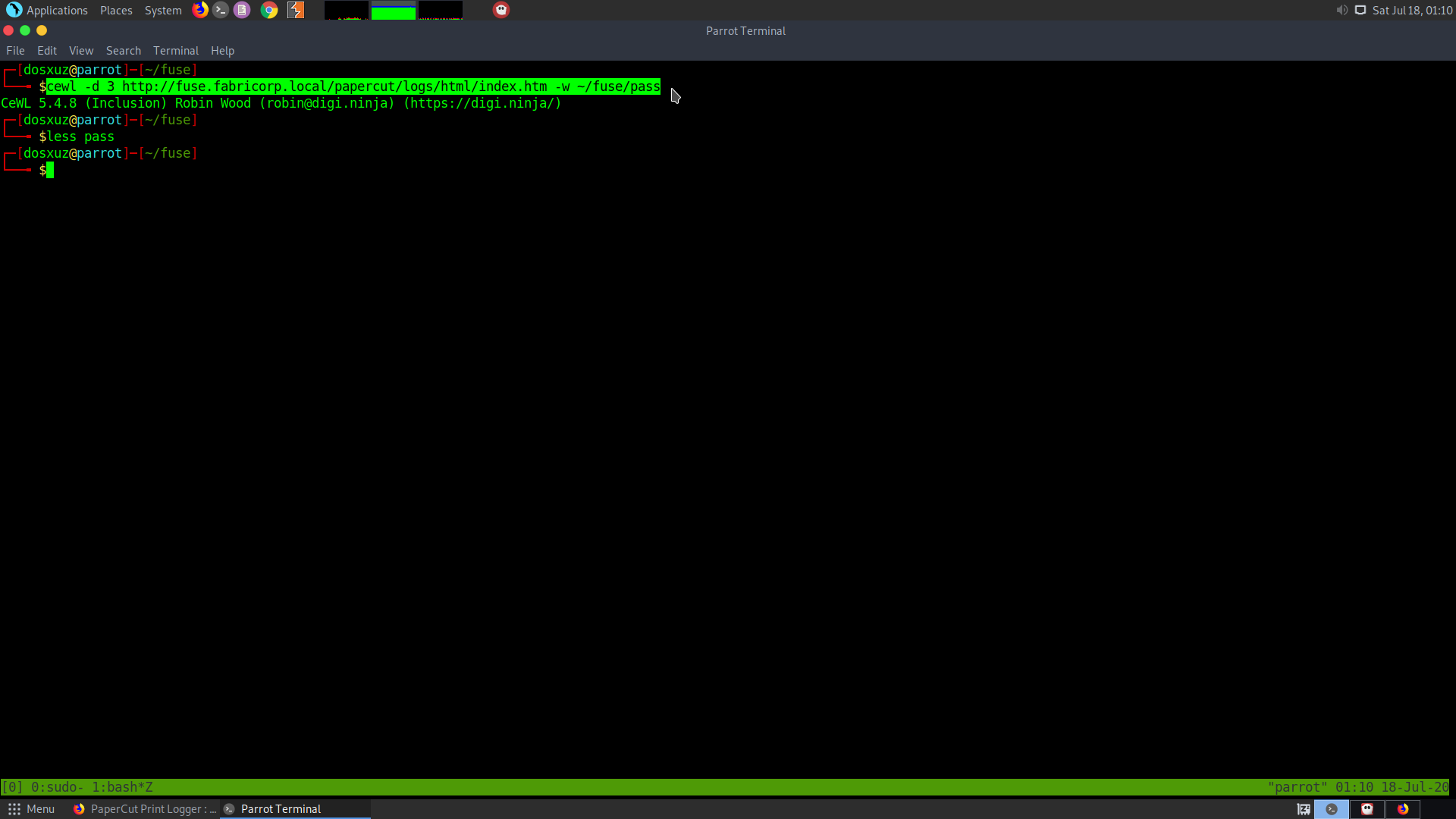Open the Places menu

116,10
